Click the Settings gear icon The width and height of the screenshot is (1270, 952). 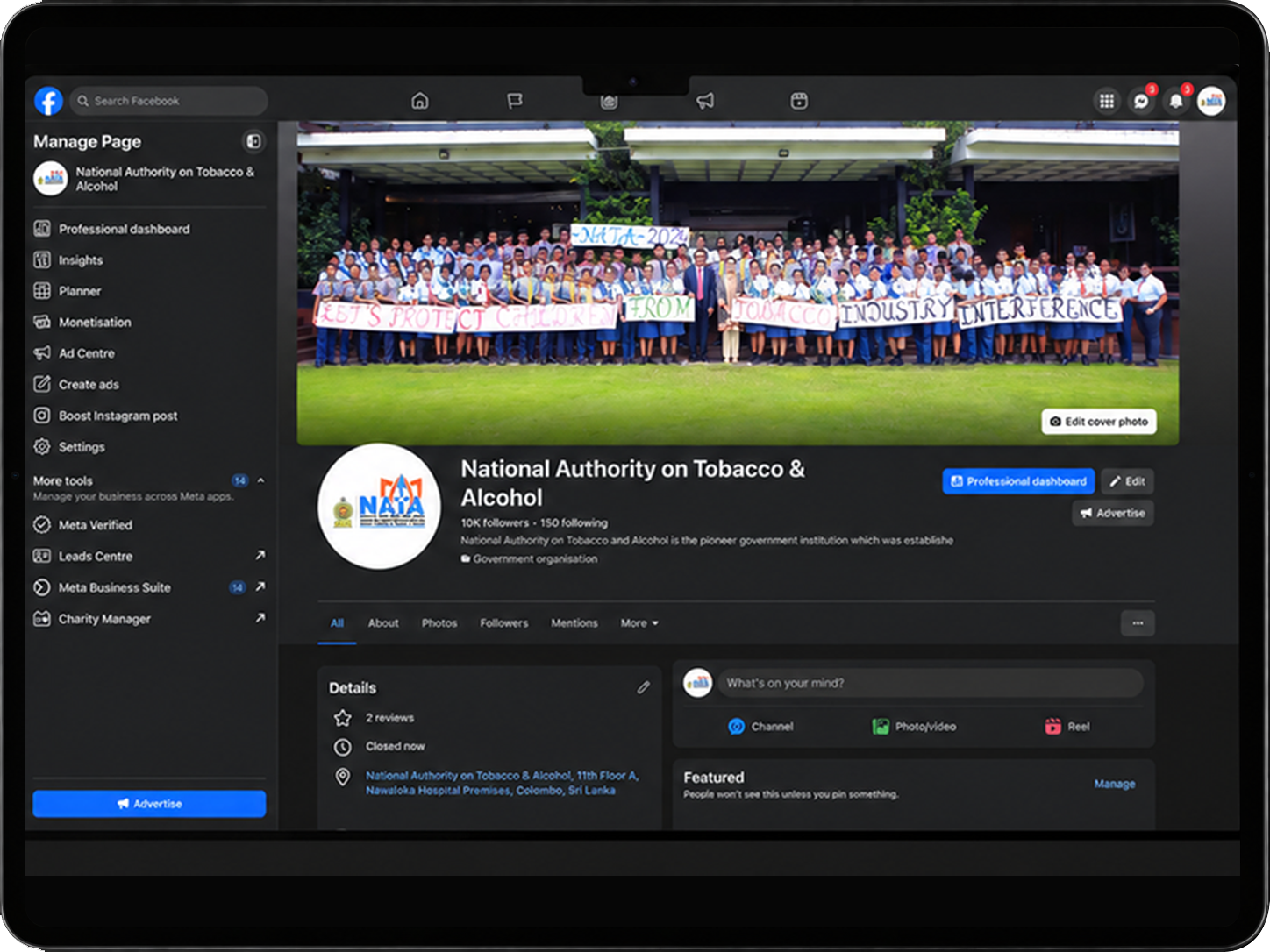(42, 446)
